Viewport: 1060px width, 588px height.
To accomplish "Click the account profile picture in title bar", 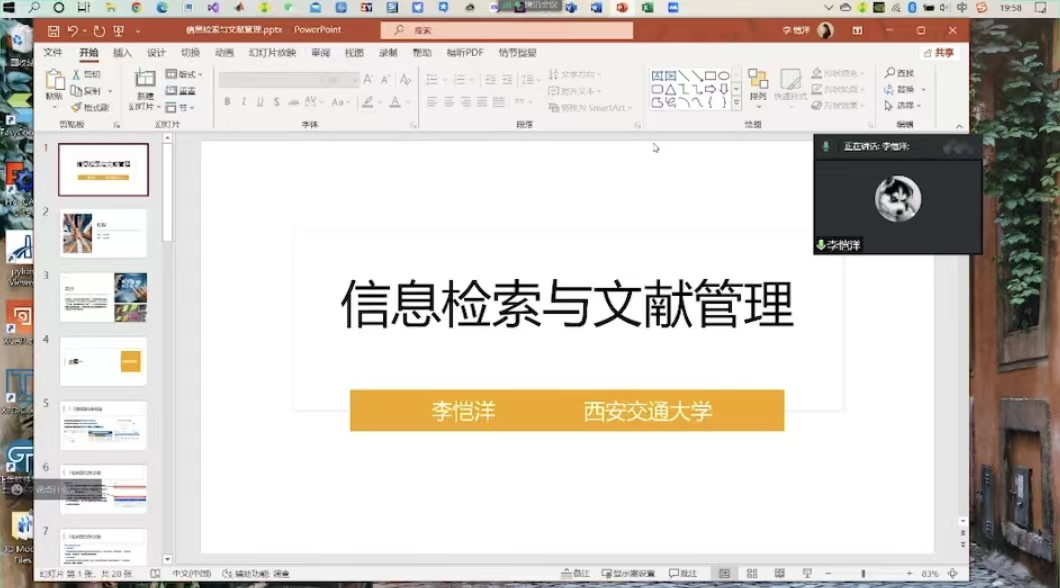I will [825, 30].
